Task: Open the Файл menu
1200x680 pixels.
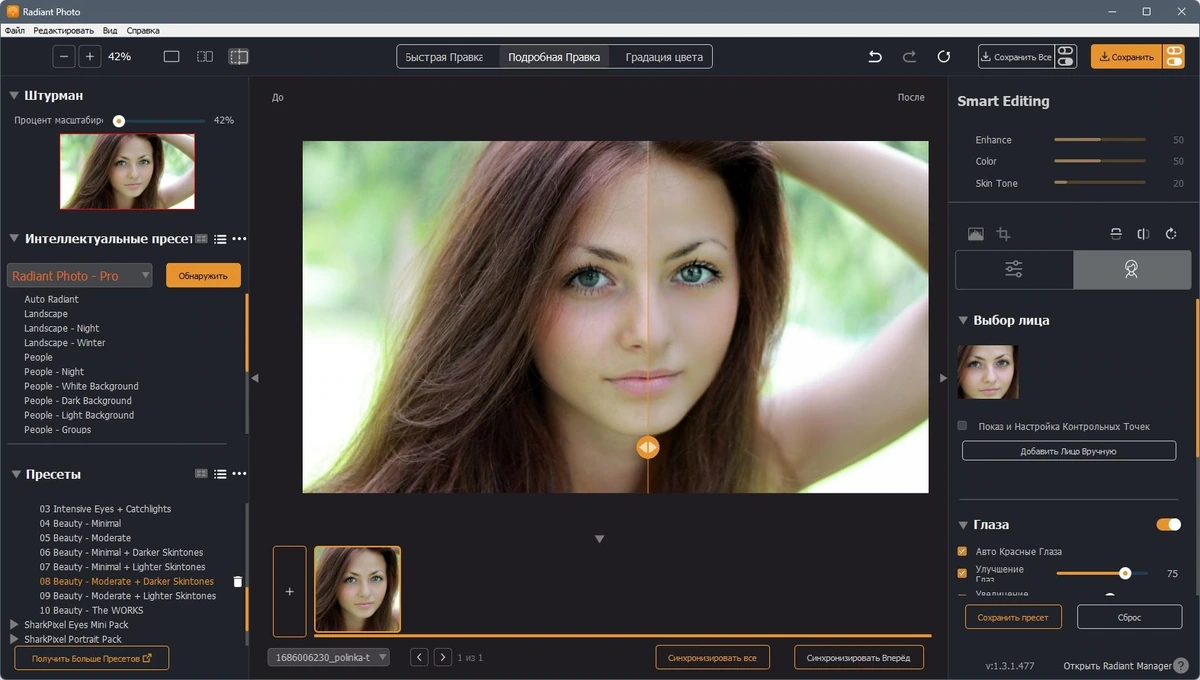Action: click(x=14, y=31)
